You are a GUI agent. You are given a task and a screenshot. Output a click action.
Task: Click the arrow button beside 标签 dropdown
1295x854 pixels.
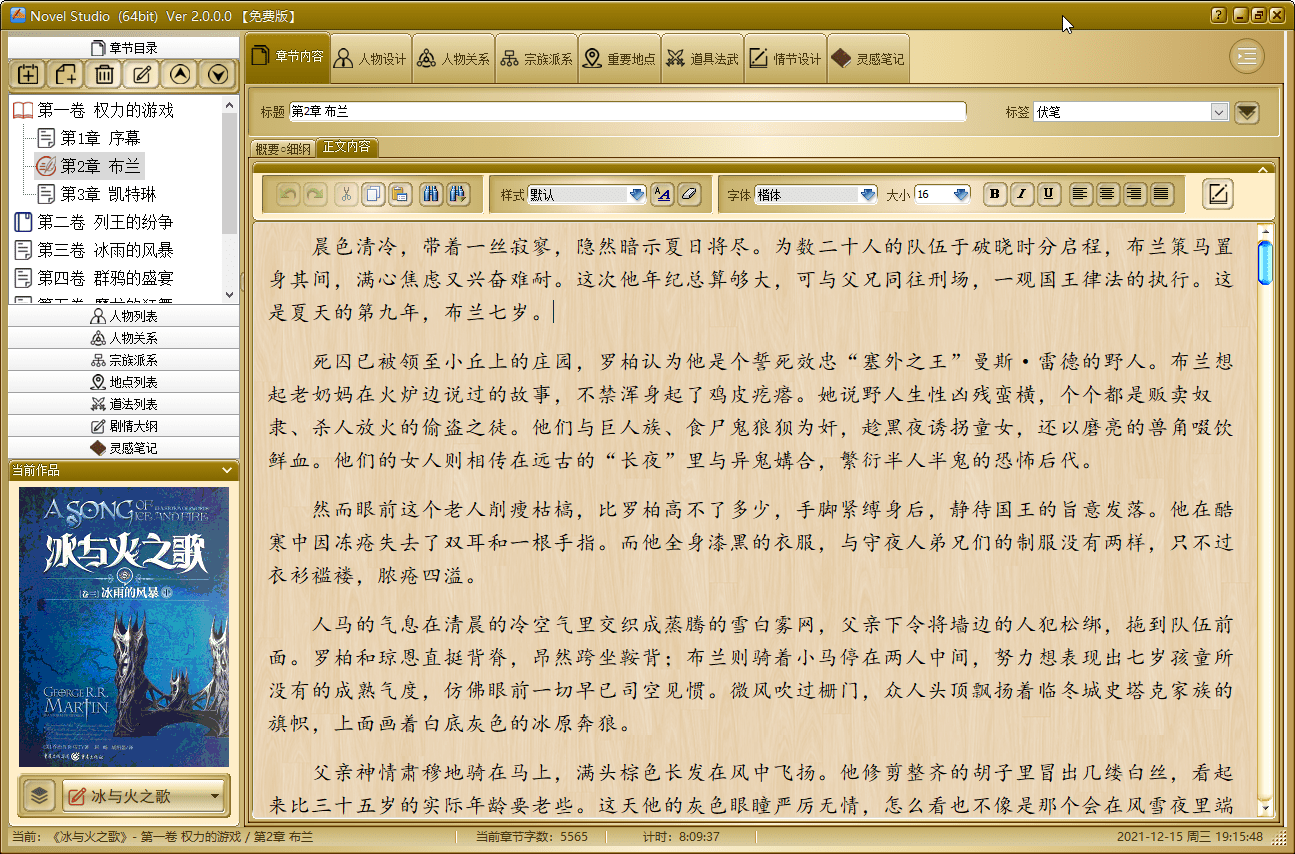tap(1246, 112)
